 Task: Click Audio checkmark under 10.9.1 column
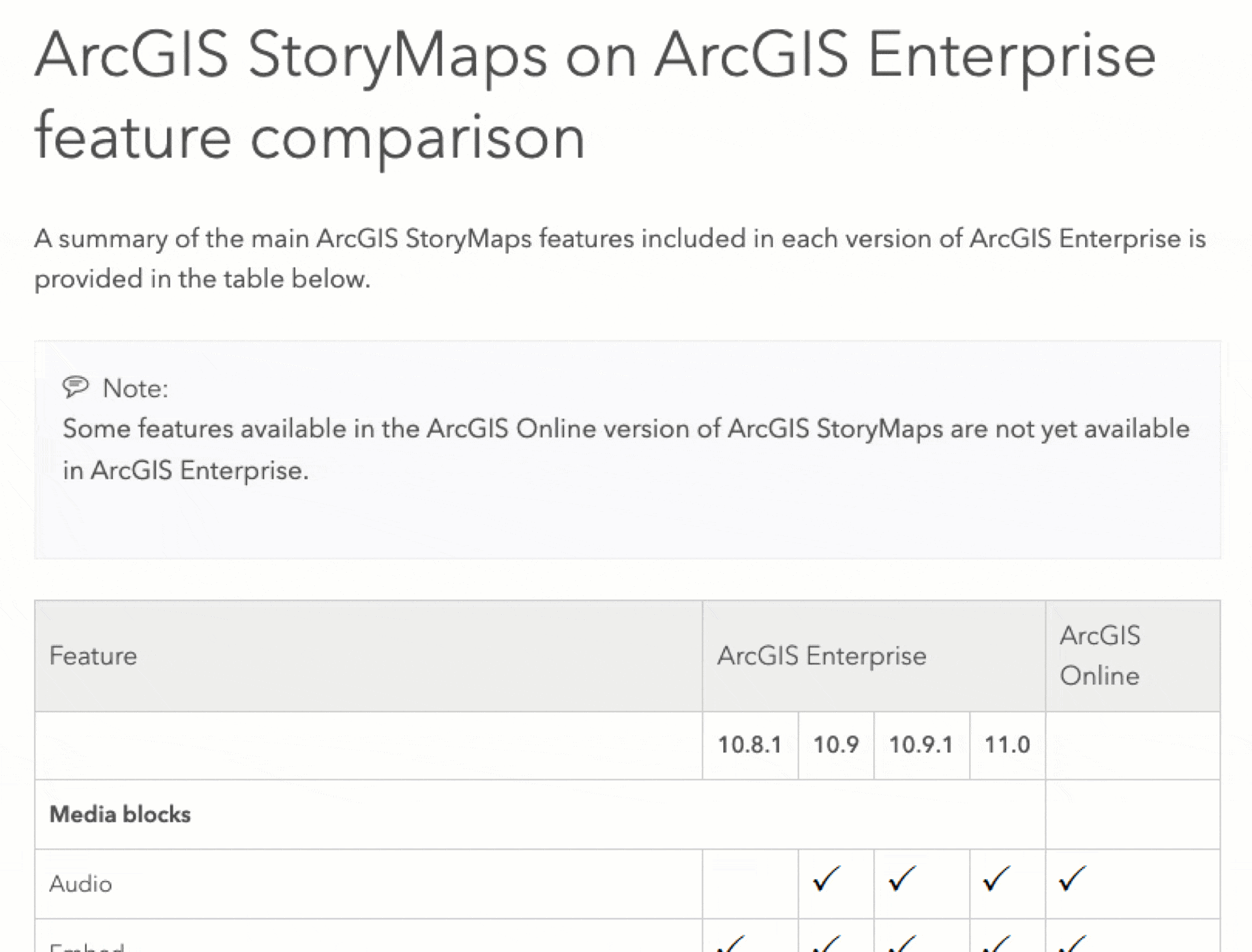902,880
